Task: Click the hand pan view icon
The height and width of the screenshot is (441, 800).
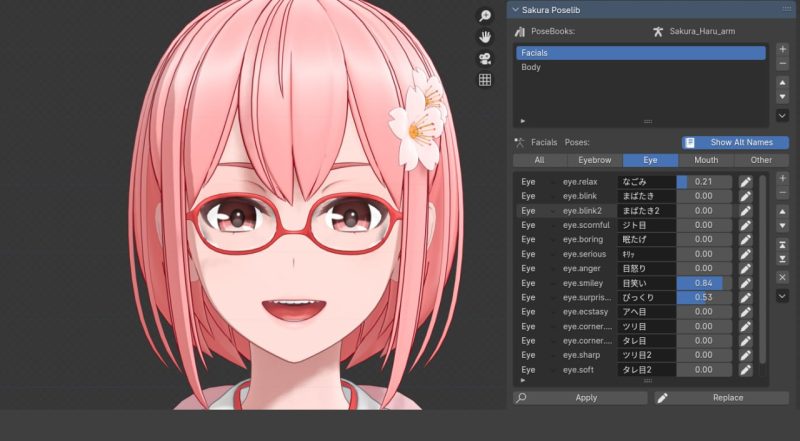Action: [485, 37]
